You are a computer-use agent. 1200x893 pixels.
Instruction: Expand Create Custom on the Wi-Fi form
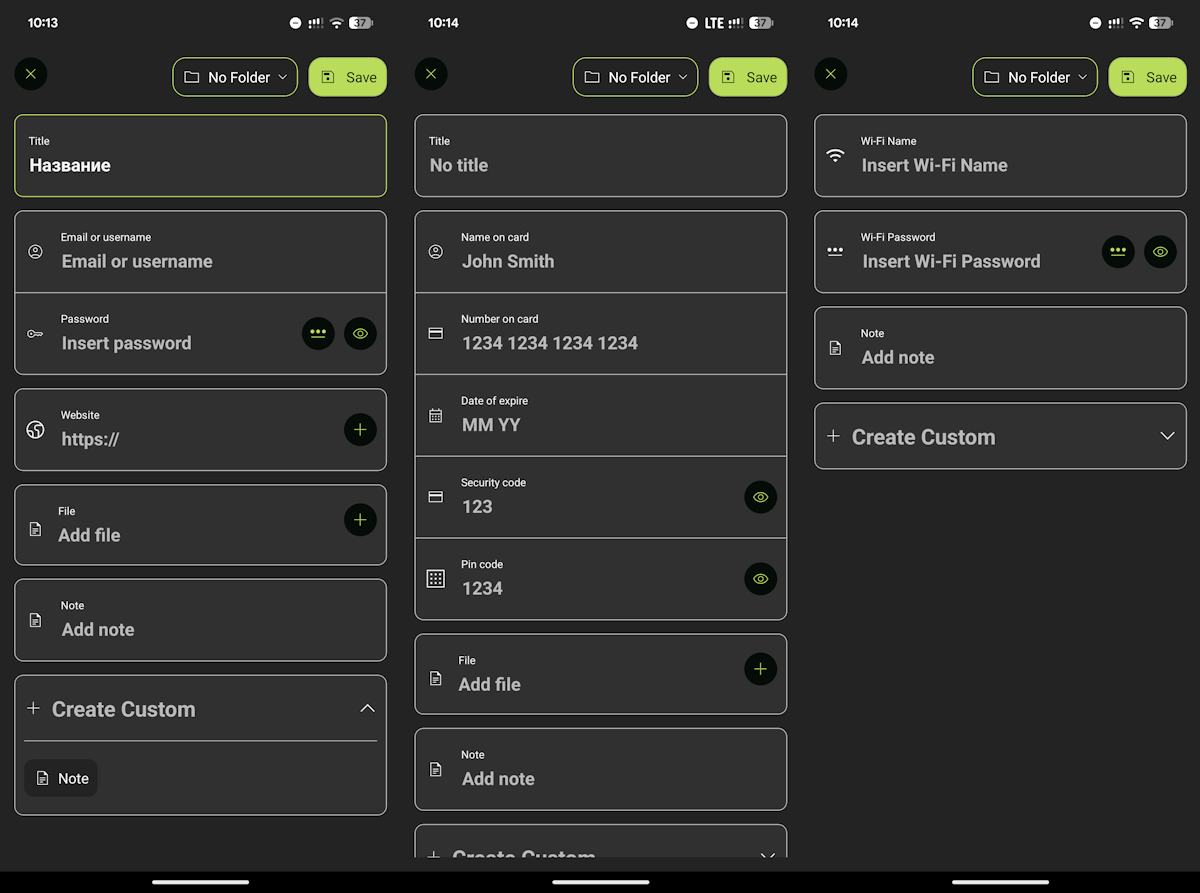point(1166,436)
